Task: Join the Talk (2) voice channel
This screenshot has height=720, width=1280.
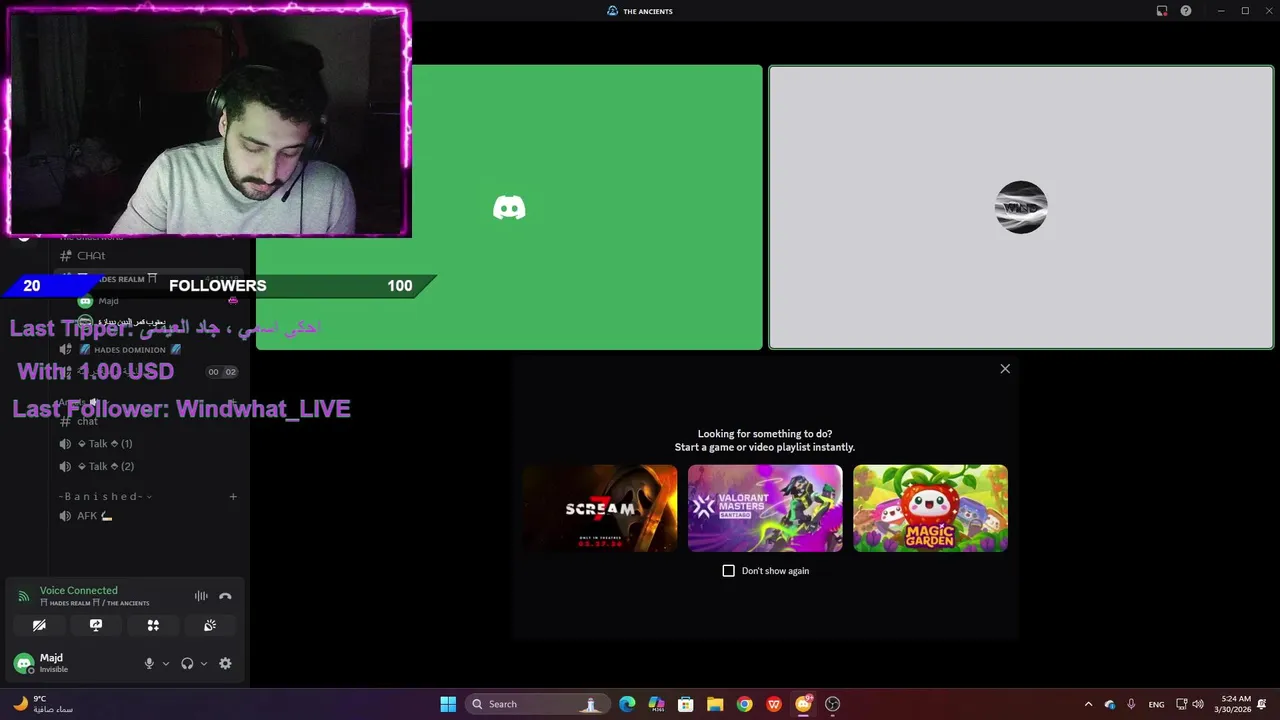Action: pyautogui.click(x=148, y=466)
